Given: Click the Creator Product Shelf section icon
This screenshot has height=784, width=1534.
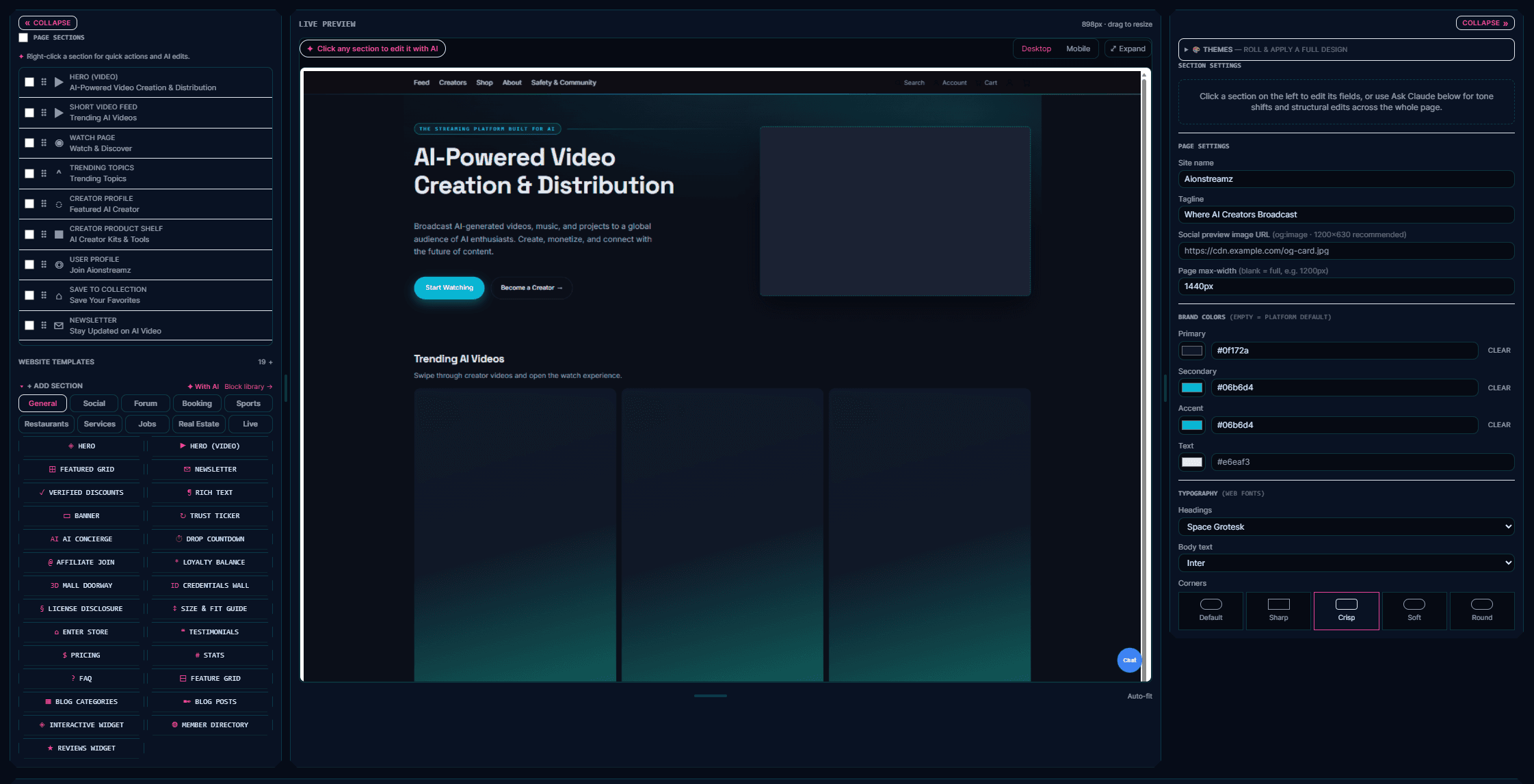Looking at the screenshot, I should coord(59,234).
